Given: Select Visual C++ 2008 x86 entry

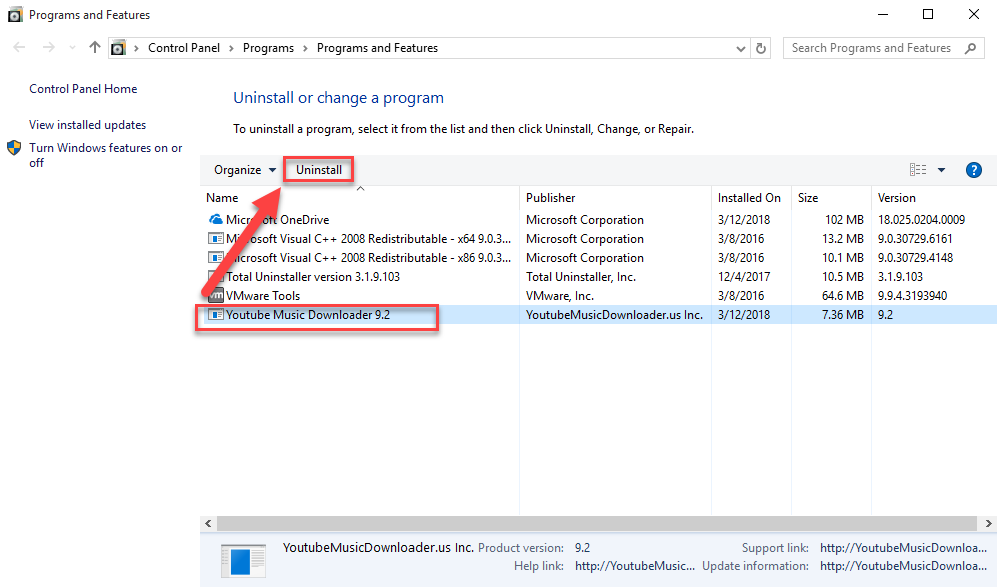Looking at the screenshot, I should (x=598, y=258).
